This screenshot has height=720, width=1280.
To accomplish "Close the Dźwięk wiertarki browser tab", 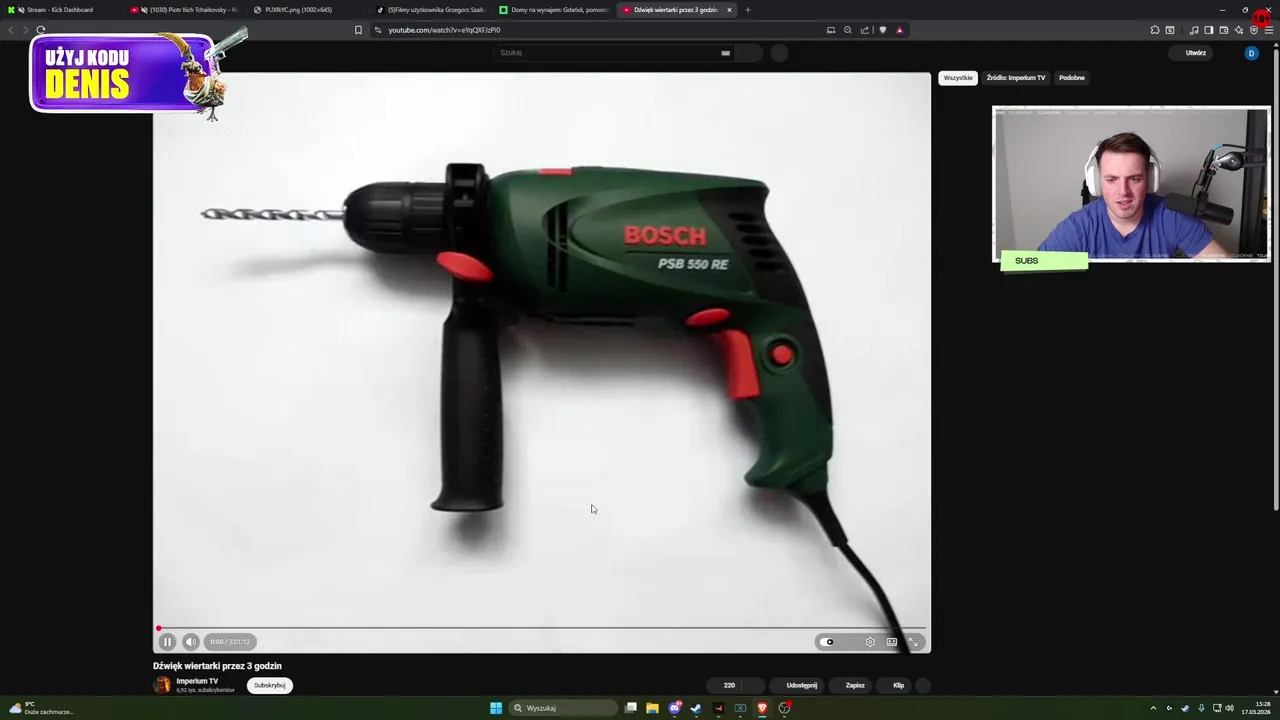I will [729, 10].
